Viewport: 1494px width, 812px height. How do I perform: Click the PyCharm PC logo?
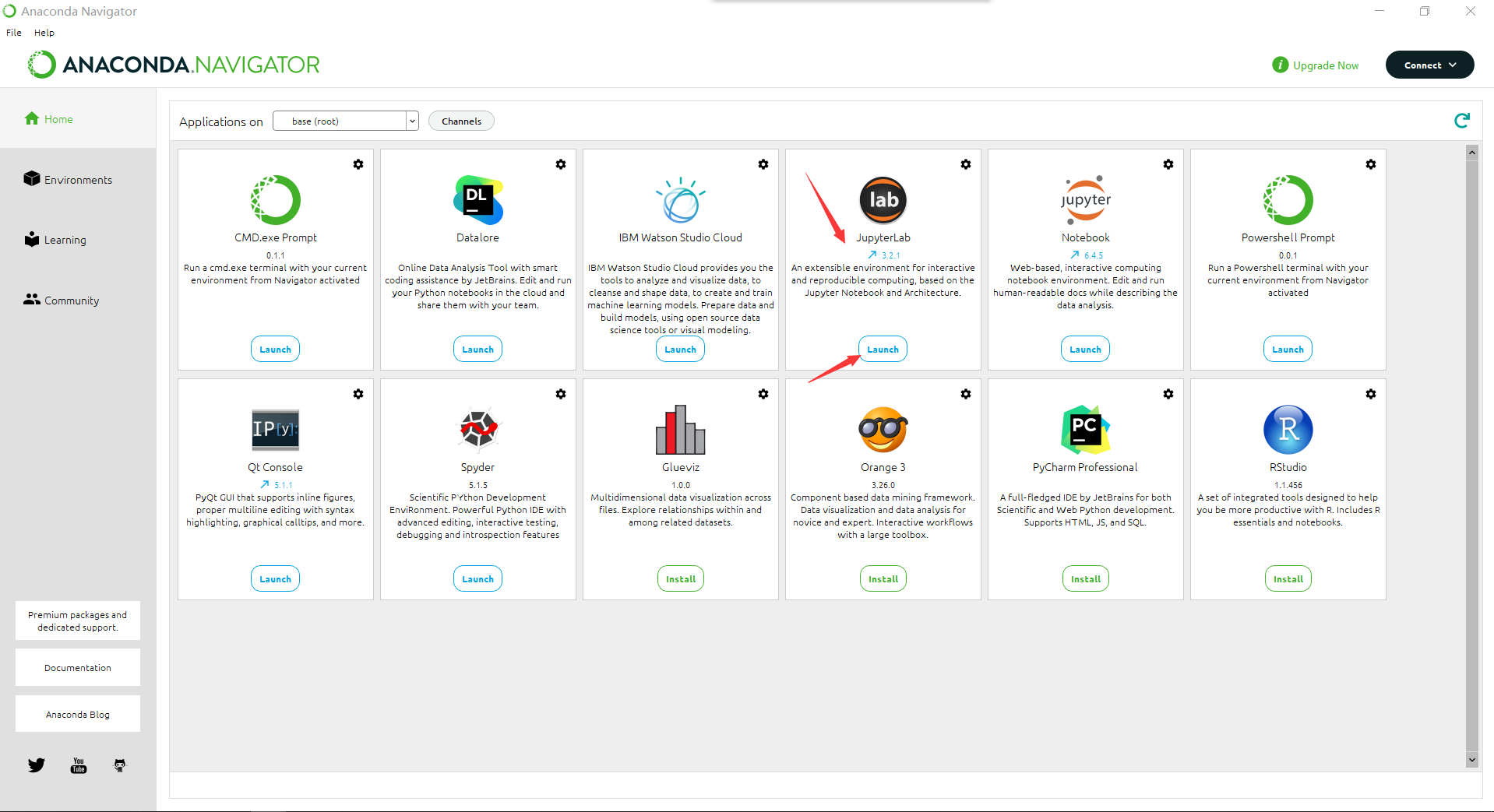1086,430
